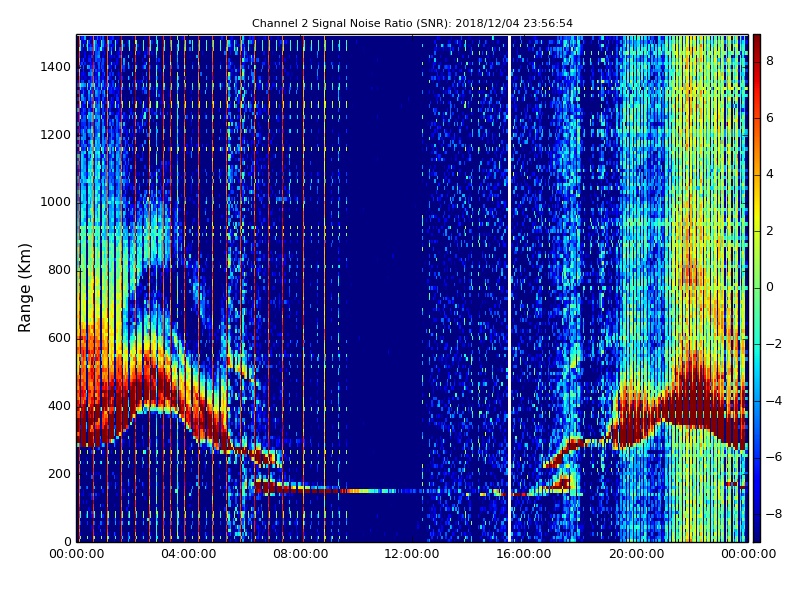Click the colorbar value −8 label
The height and width of the screenshot is (600, 800).
773,513
